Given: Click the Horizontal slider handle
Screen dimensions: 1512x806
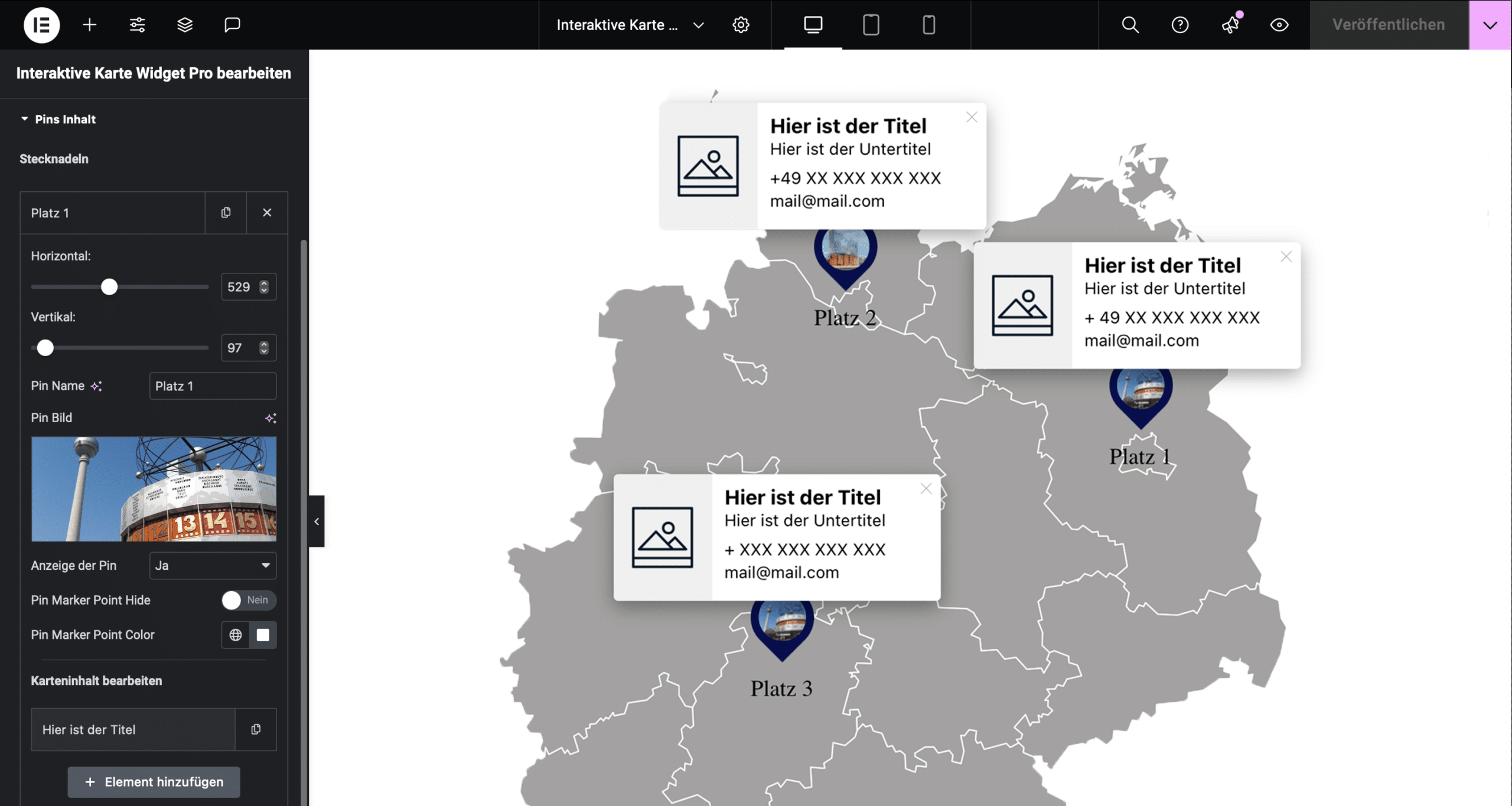Looking at the screenshot, I should pyautogui.click(x=109, y=287).
